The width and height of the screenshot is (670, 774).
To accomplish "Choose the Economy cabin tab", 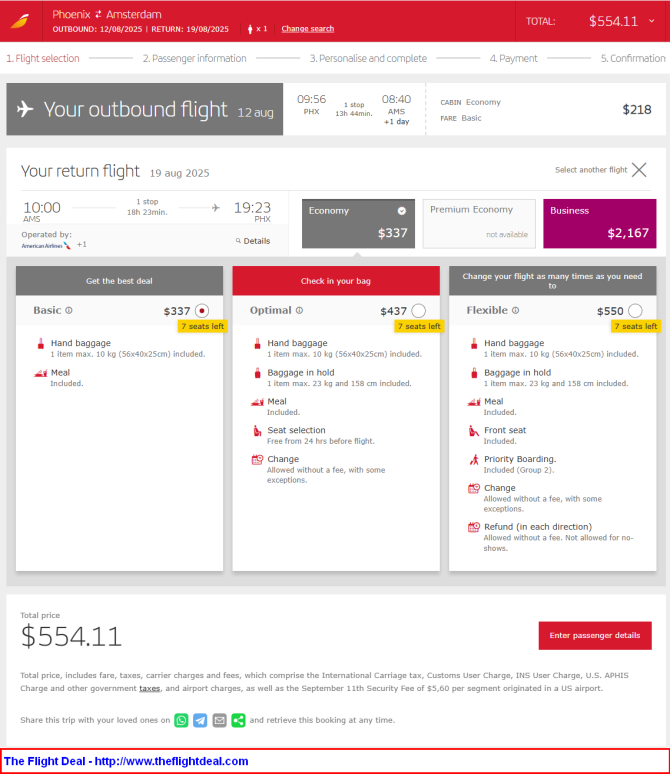I will click(358, 224).
